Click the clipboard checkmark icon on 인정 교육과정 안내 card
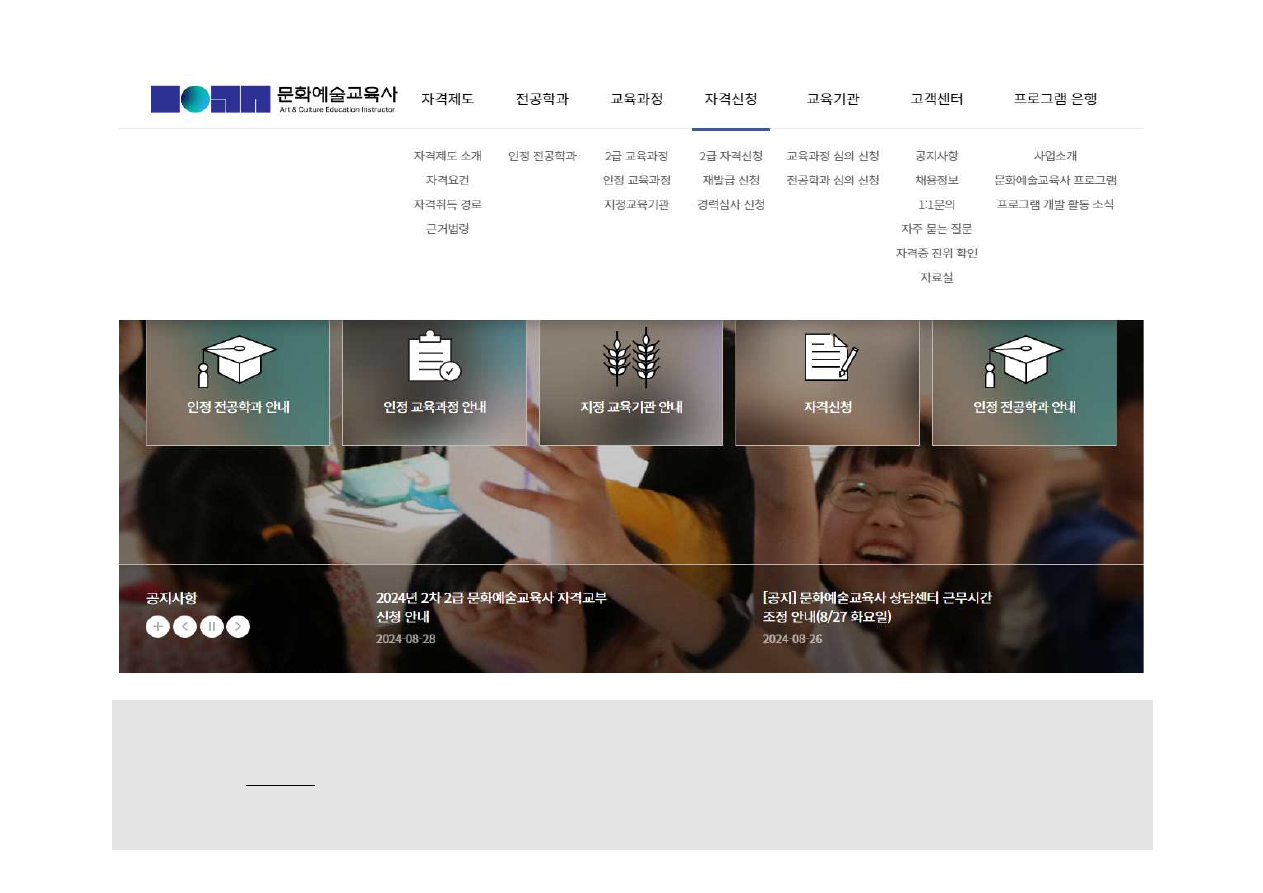 point(434,358)
